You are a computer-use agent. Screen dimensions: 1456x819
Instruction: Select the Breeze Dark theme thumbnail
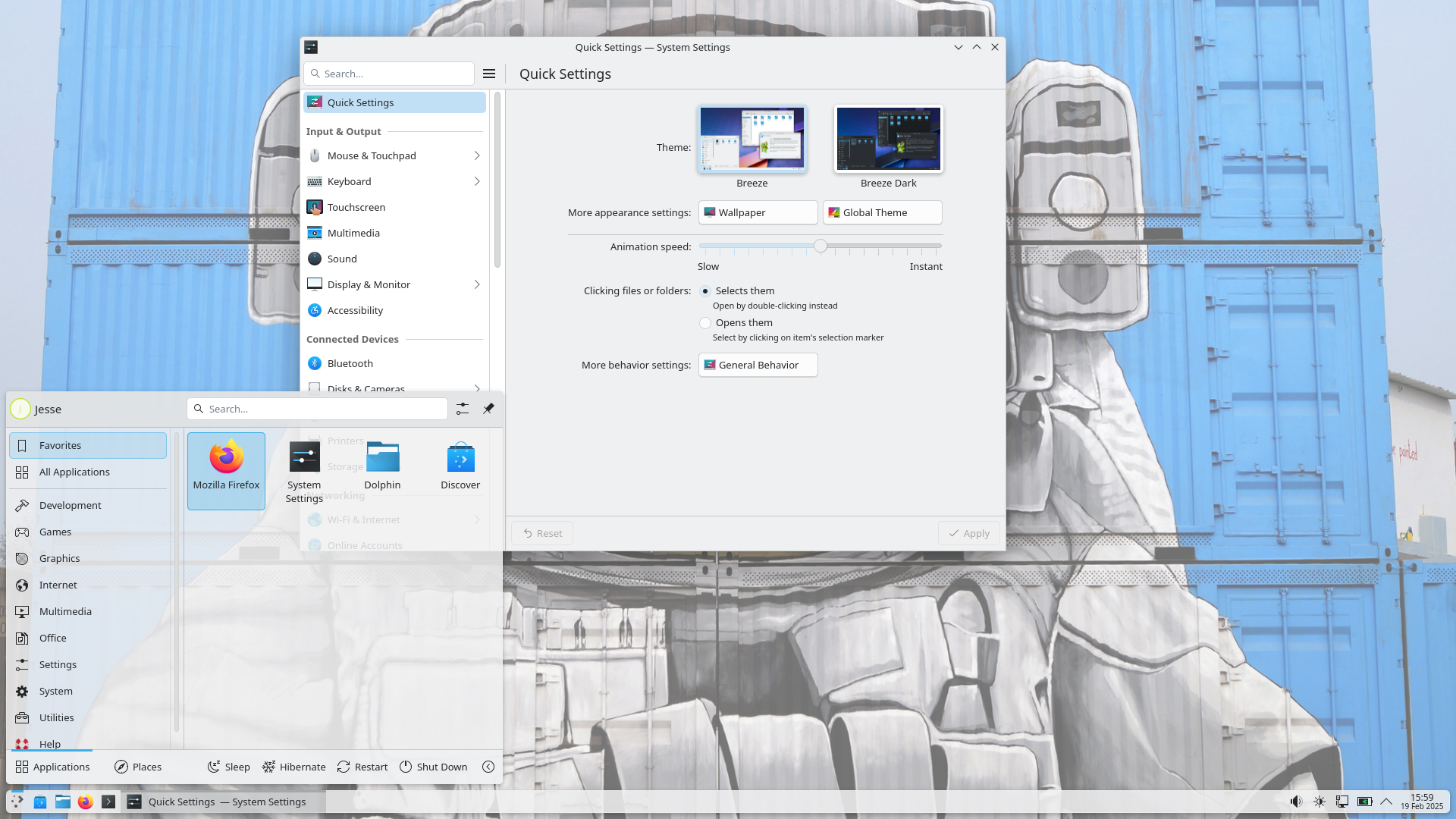(888, 139)
